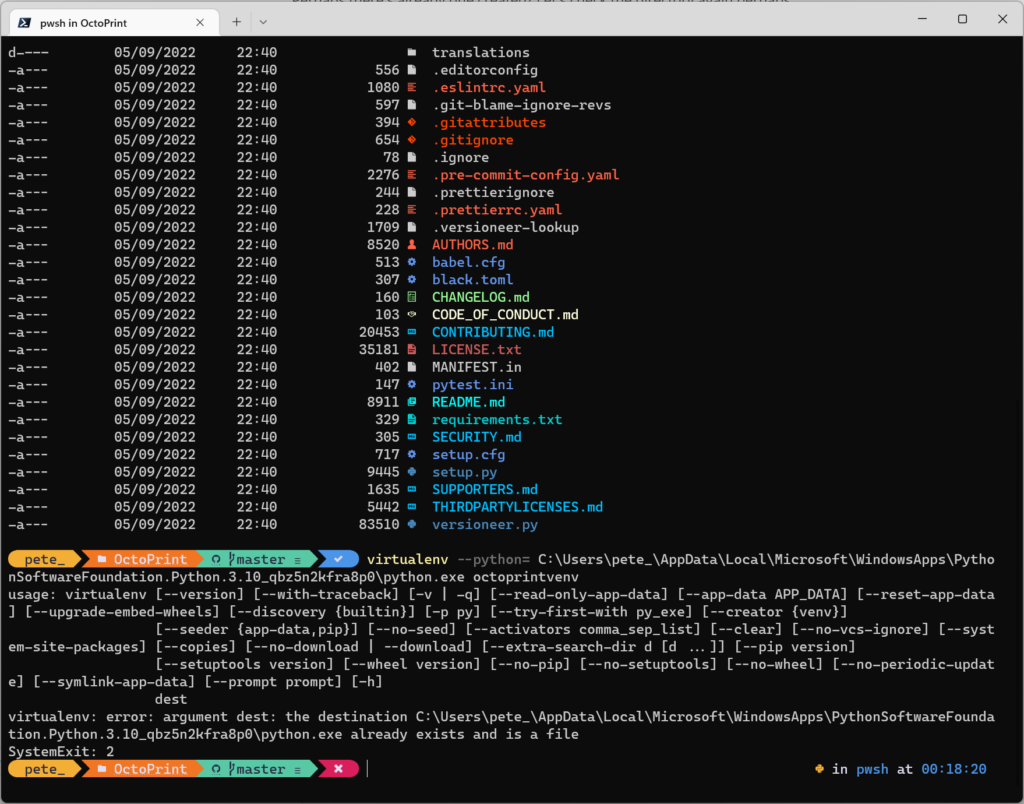The width and height of the screenshot is (1024, 804).
Task: Click the gear icon beside black.toml
Action: (412, 280)
